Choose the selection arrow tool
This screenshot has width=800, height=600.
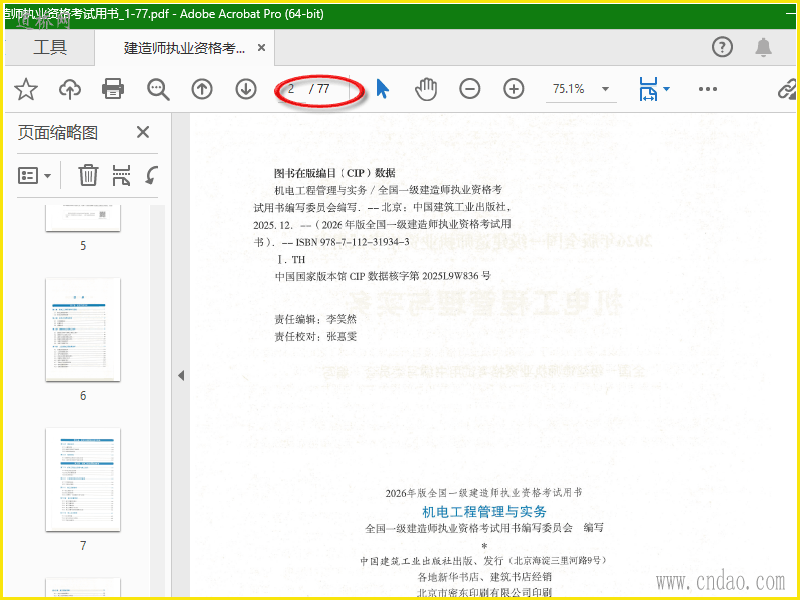(382, 89)
